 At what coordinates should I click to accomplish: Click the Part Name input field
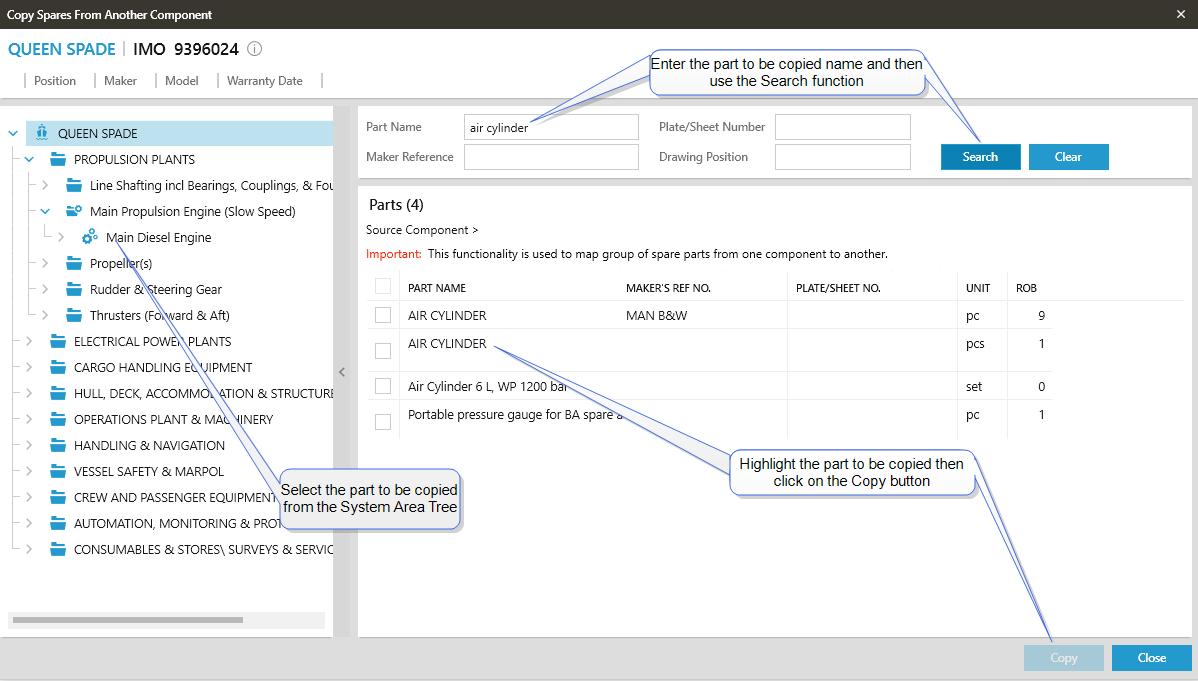pos(551,127)
